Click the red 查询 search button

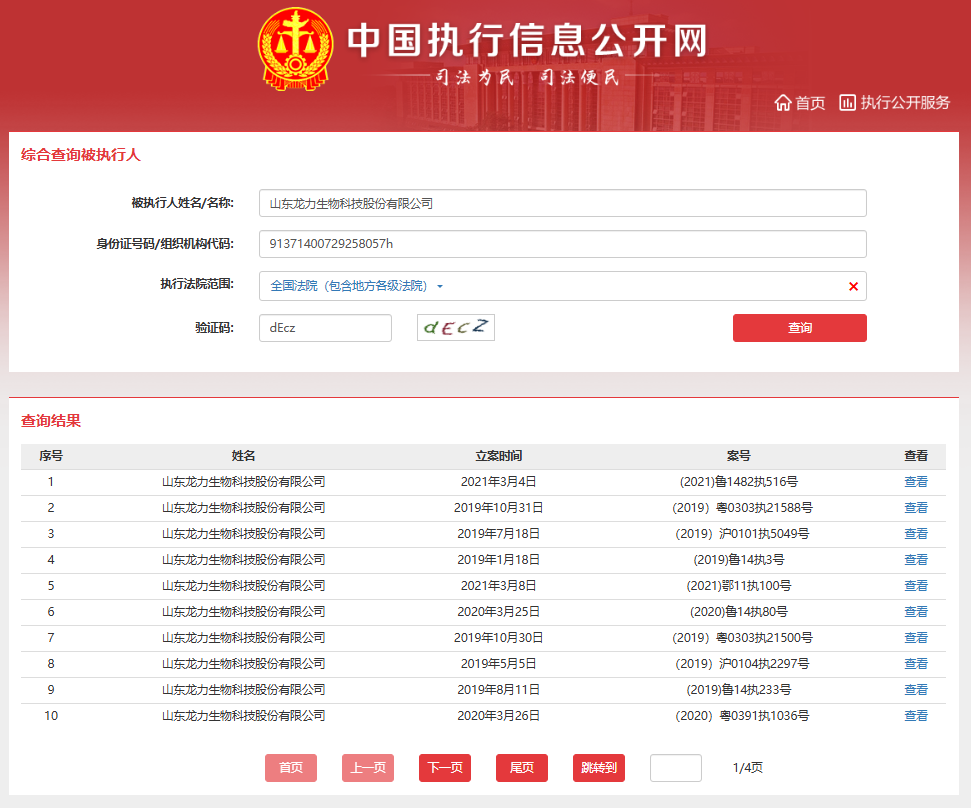pos(799,328)
